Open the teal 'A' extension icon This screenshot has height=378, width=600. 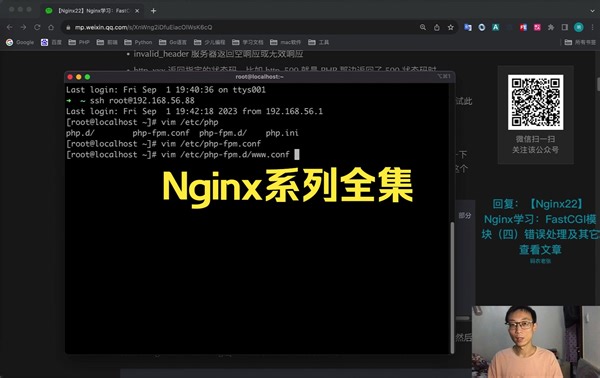point(496,27)
